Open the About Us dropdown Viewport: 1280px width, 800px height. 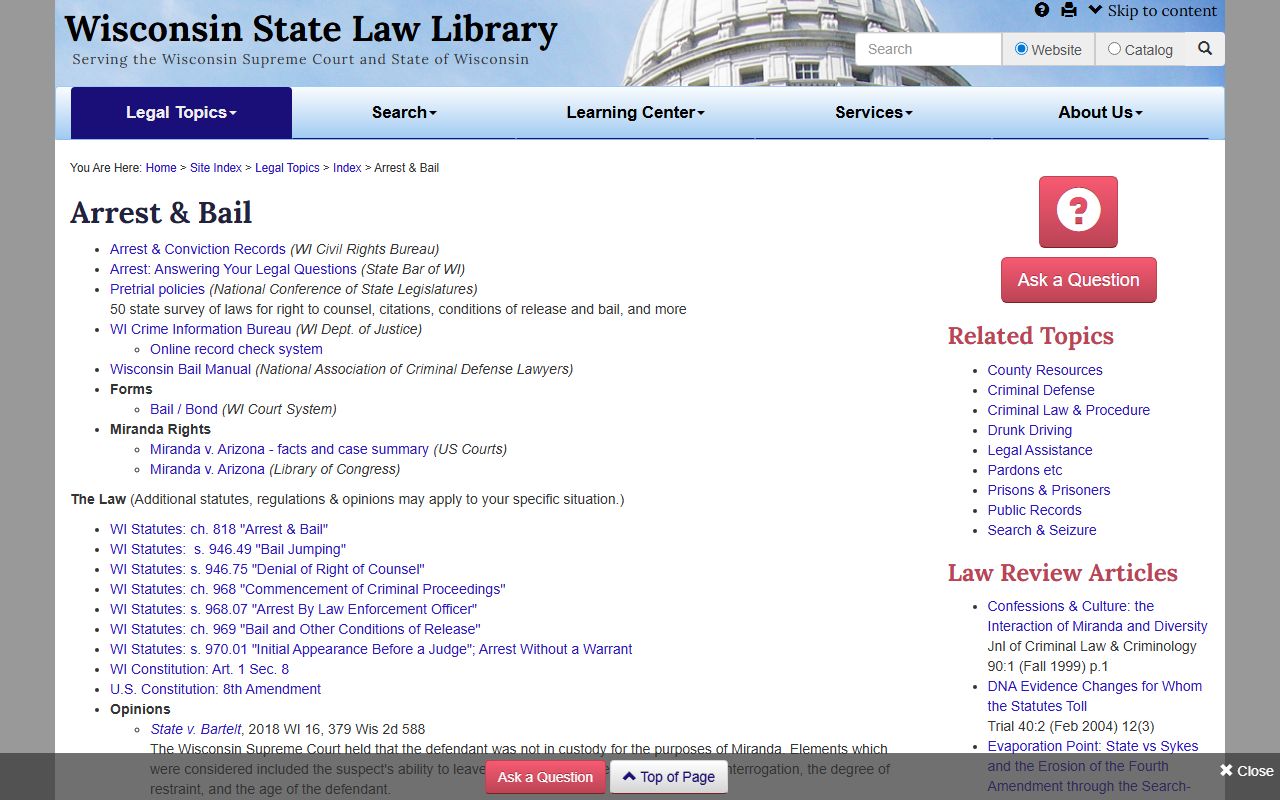(x=1100, y=112)
